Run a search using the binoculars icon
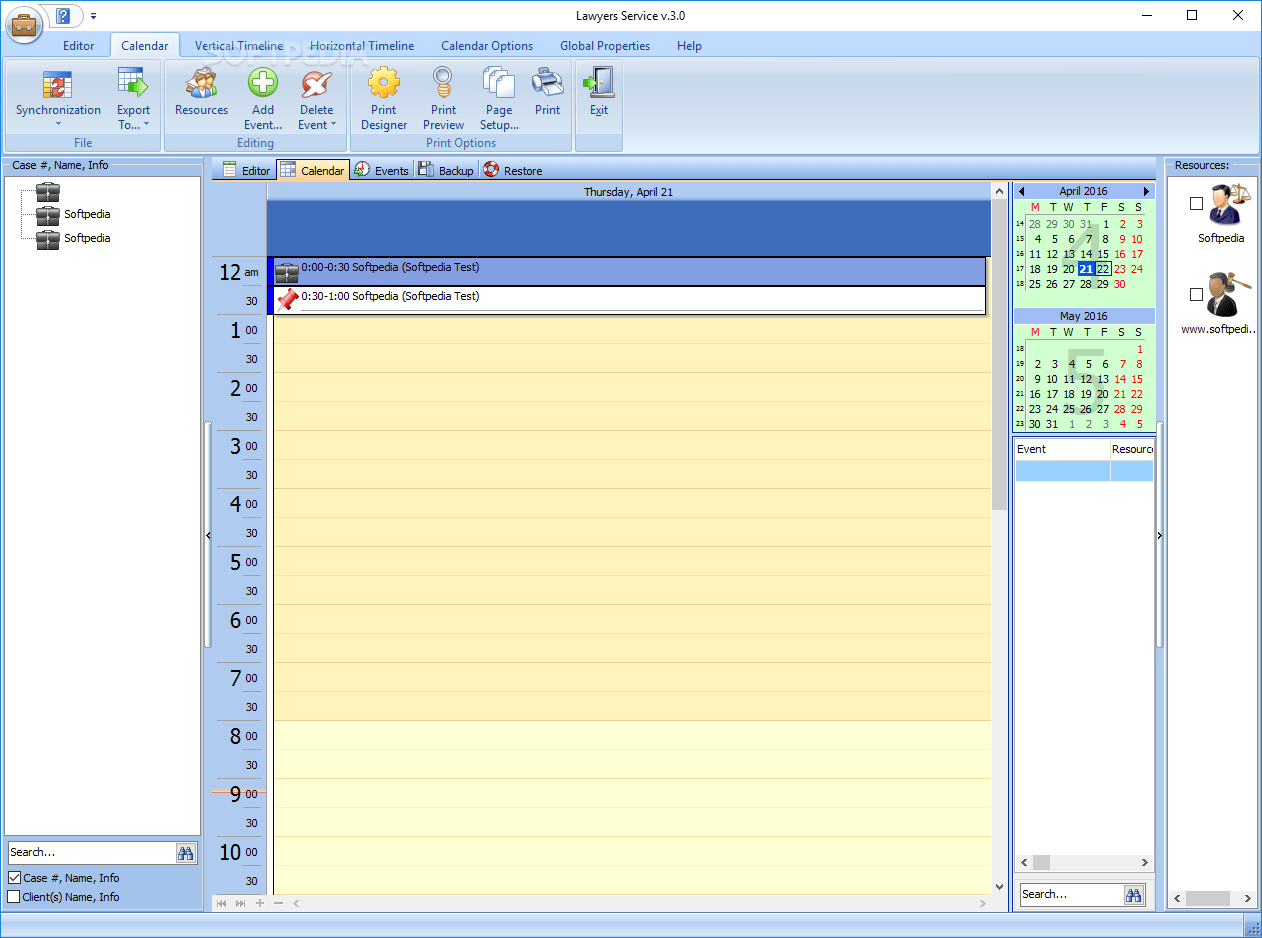Screen dimensions: 1262x938 (x=186, y=852)
